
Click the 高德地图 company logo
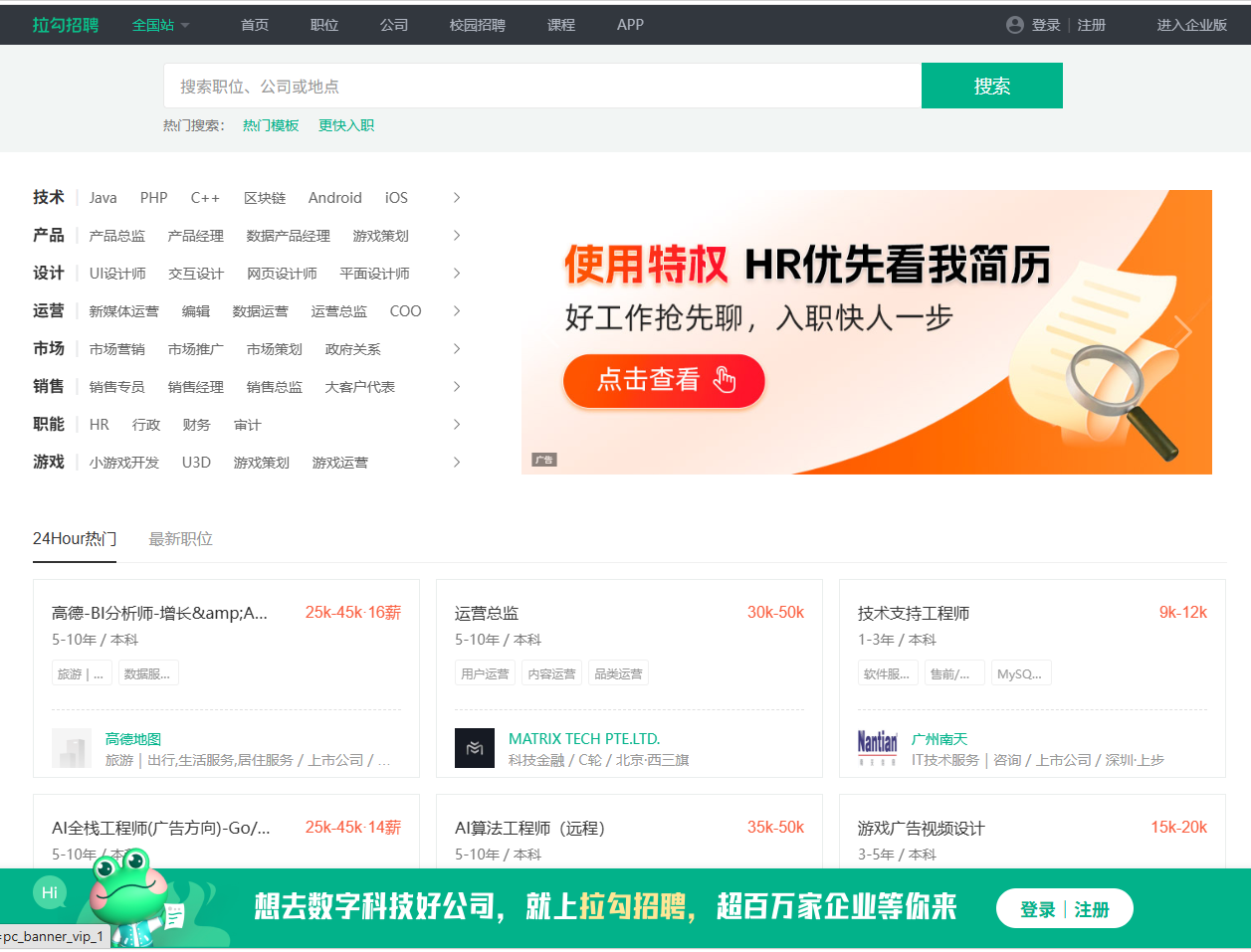72,748
